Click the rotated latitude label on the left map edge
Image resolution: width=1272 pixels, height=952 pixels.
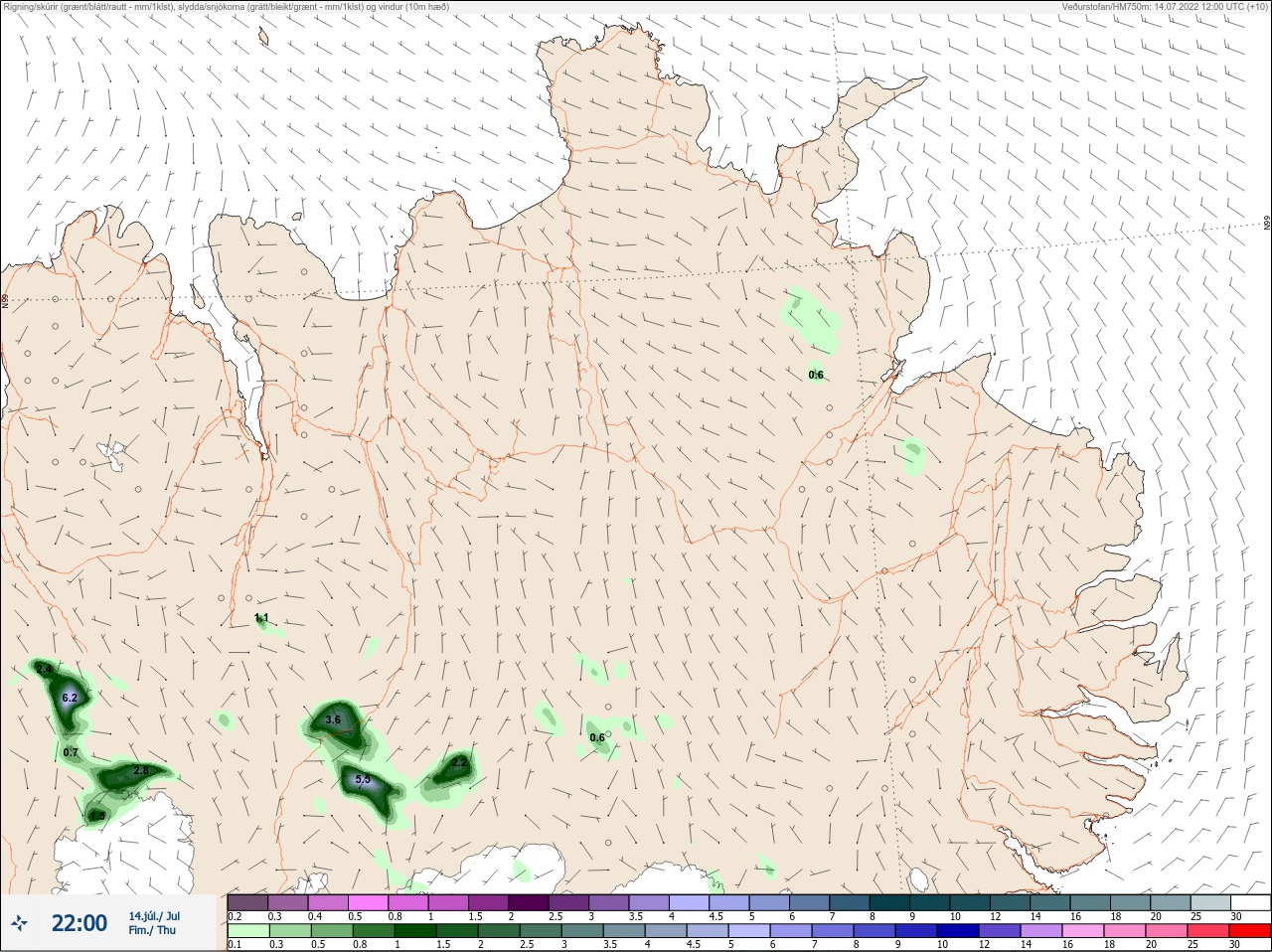[x=5, y=300]
